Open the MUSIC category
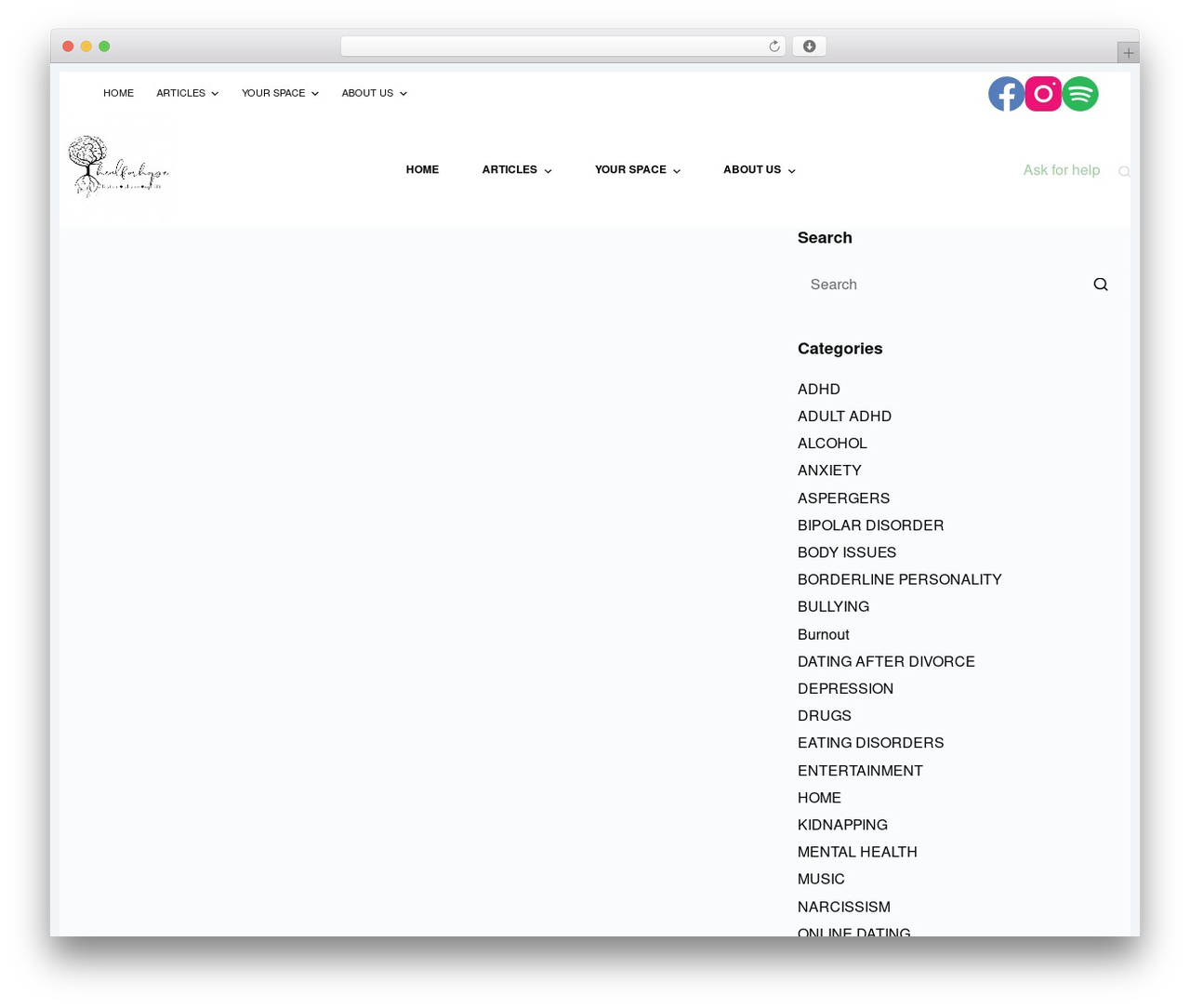The width and height of the screenshot is (1190, 1008). click(x=821, y=879)
